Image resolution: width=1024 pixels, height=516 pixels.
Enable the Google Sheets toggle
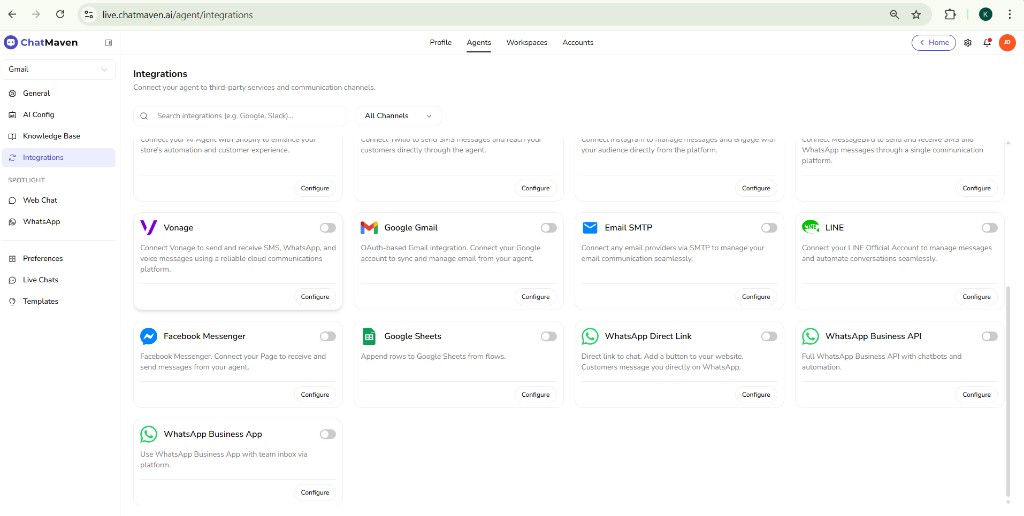(x=549, y=336)
